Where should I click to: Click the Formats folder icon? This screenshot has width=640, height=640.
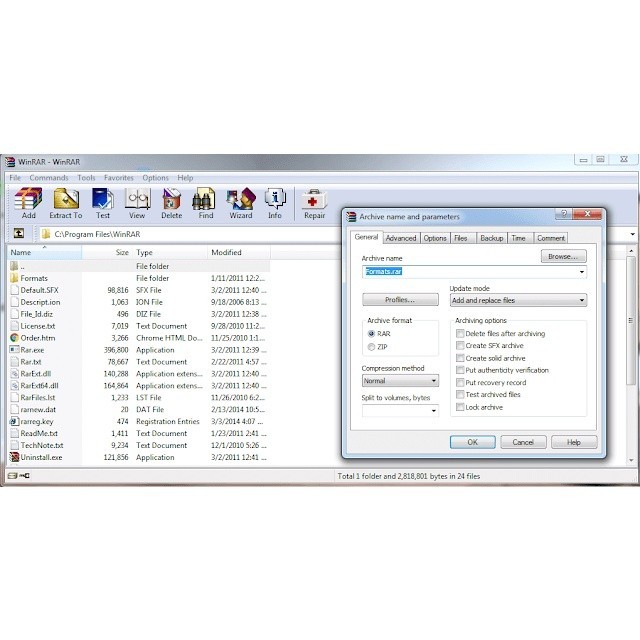pyautogui.click(x=14, y=278)
